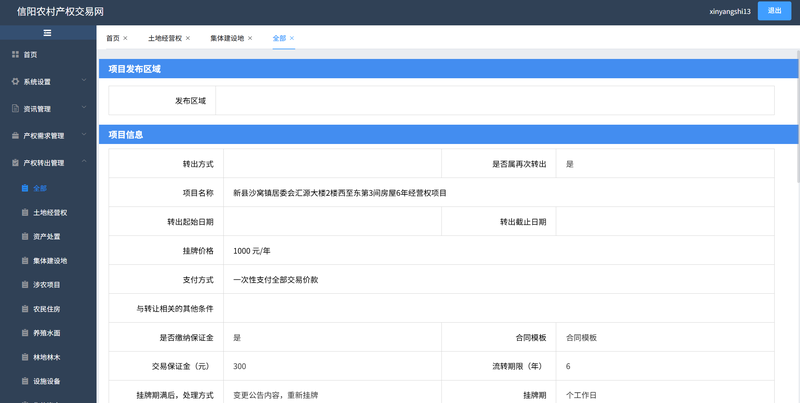This screenshot has height=403, width=800.
Task: Click the 资产处置 sidebar item icon
Action: coord(25,236)
